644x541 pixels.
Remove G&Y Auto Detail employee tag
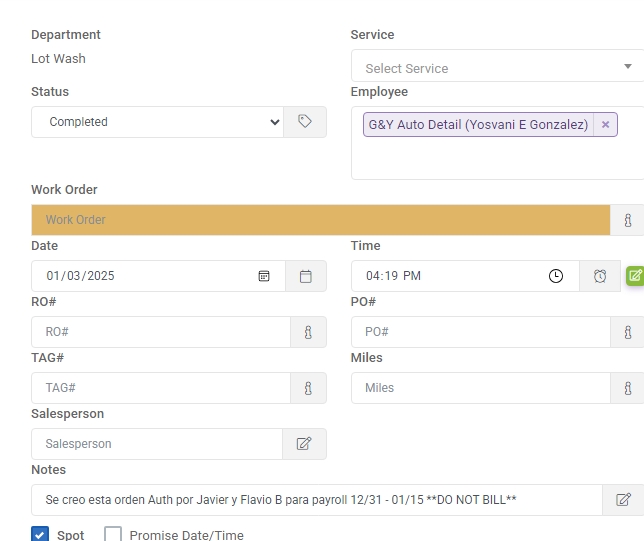tap(605, 125)
